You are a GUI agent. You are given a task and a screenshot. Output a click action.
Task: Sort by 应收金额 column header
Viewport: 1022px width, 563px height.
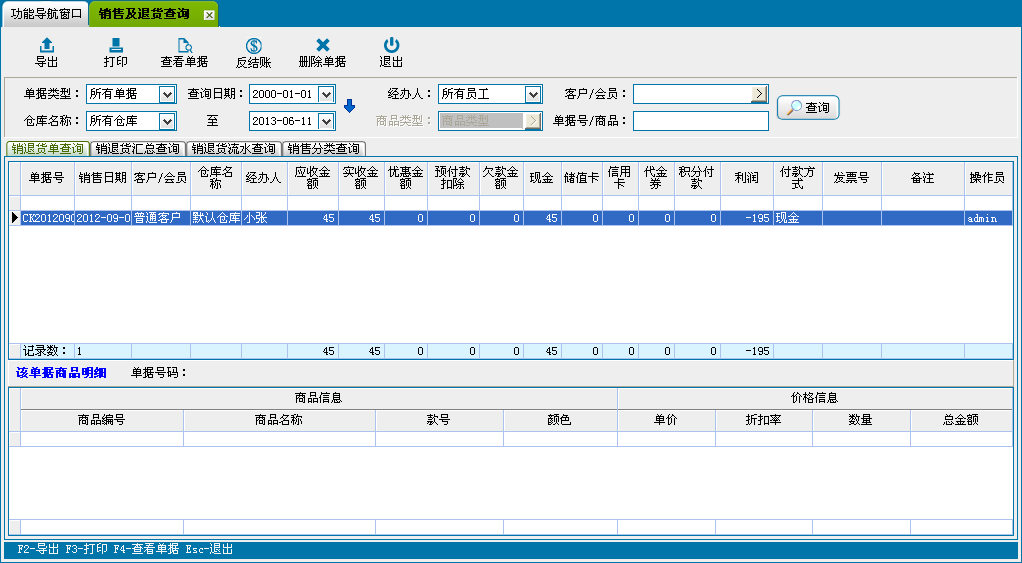coord(313,178)
